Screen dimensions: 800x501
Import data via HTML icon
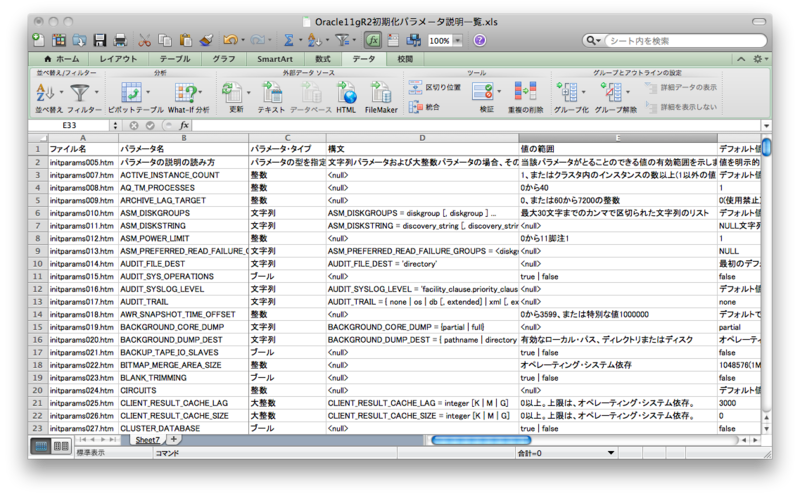(x=346, y=93)
